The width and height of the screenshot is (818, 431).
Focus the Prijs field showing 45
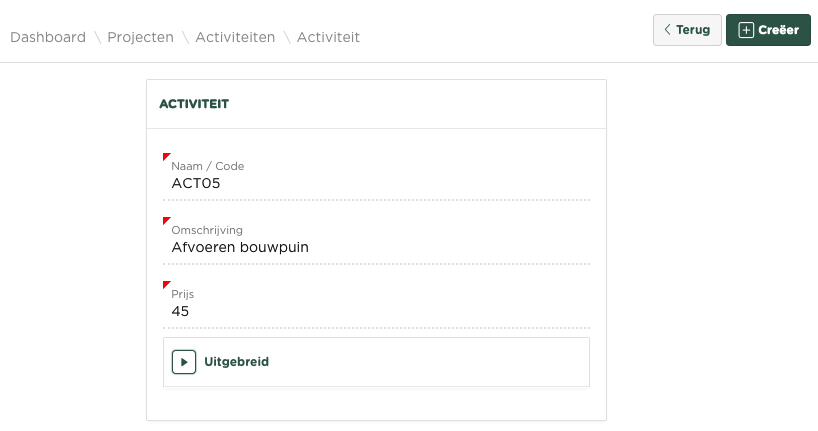[x=380, y=311]
